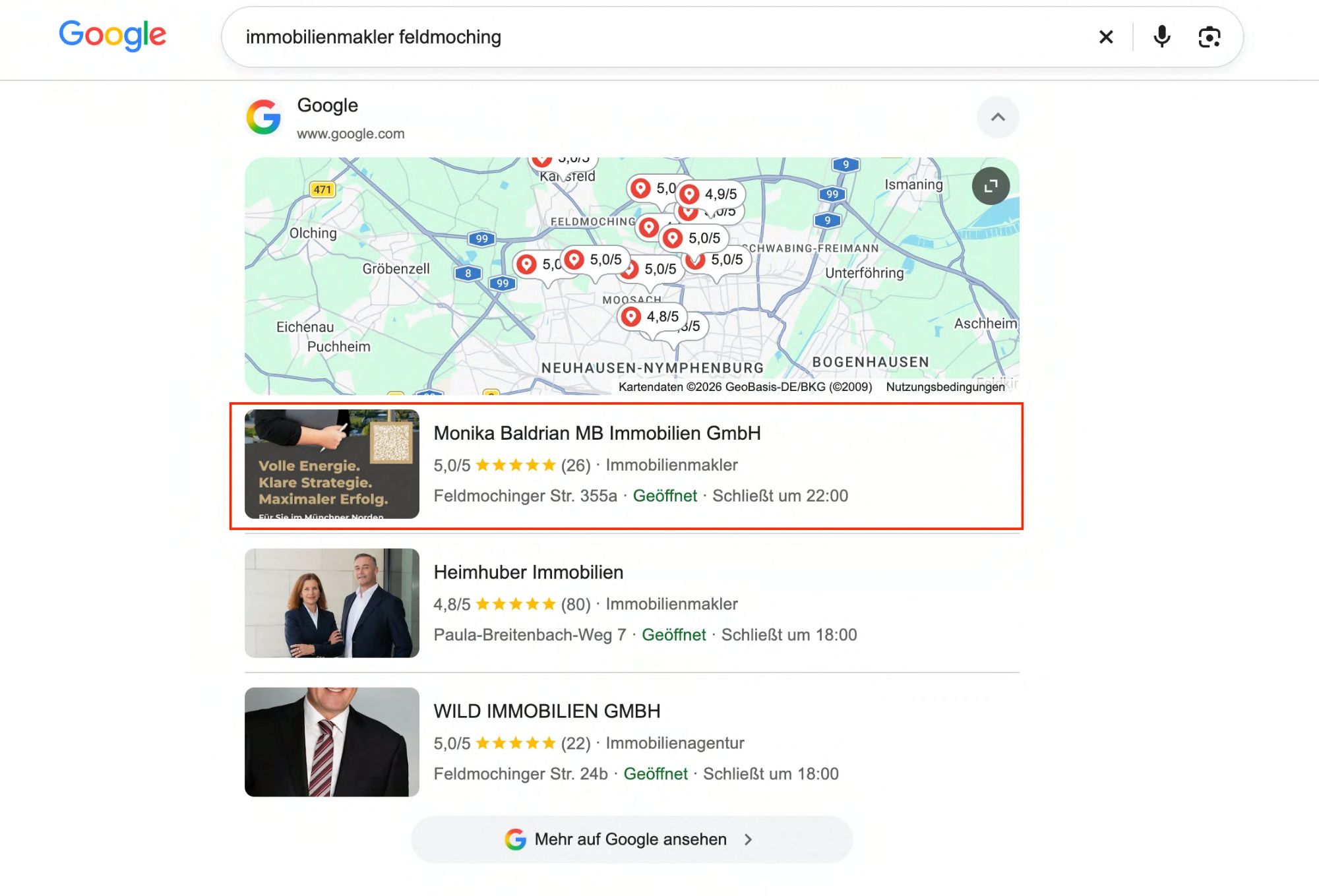Image resolution: width=1319 pixels, height=896 pixels.
Task: Collapse the Google results section chevron
Action: [998, 117]
